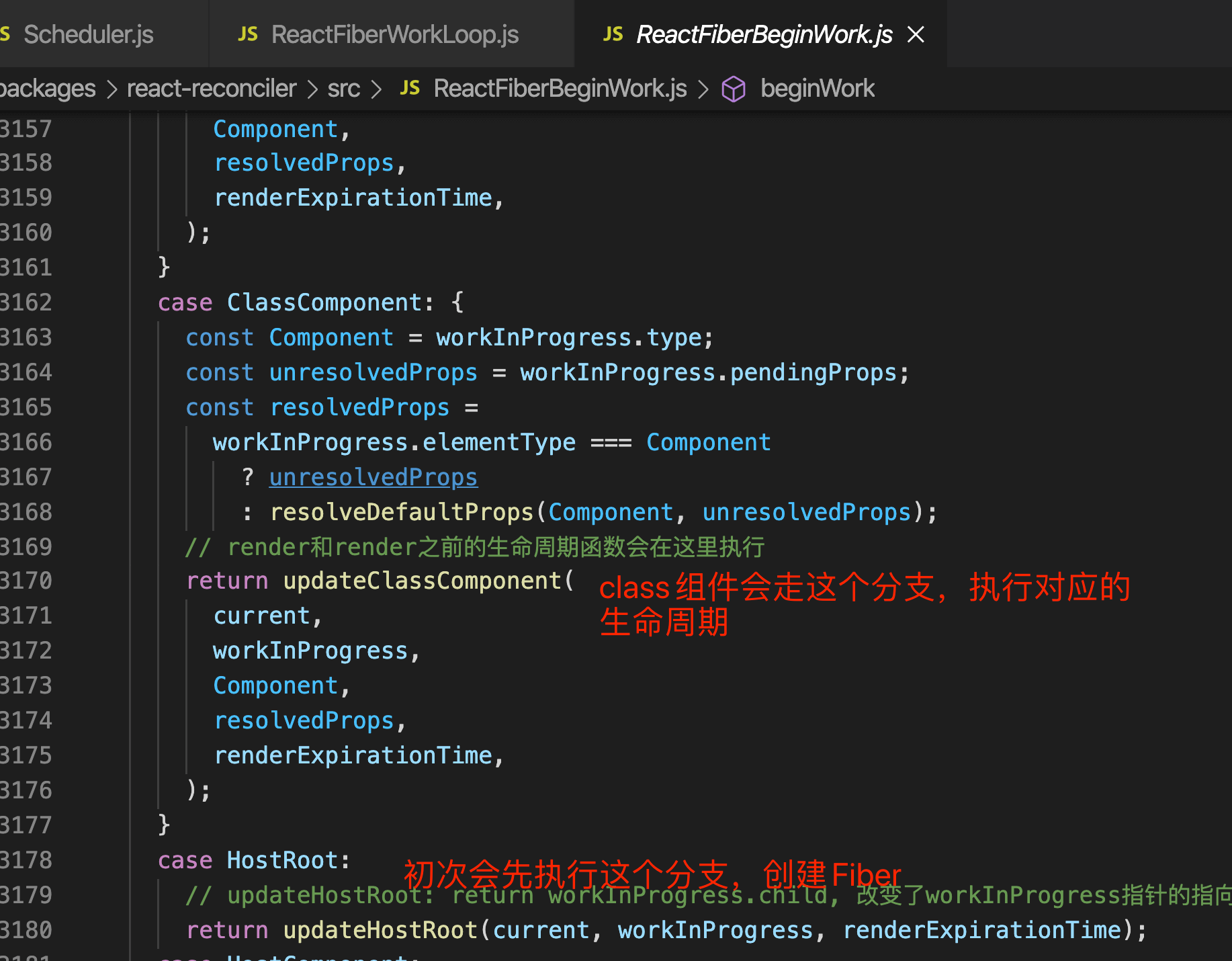This screenshot has height=961, width=1232.
Task: Click 'case HostRoot' text
Action: tap(248, 860)
